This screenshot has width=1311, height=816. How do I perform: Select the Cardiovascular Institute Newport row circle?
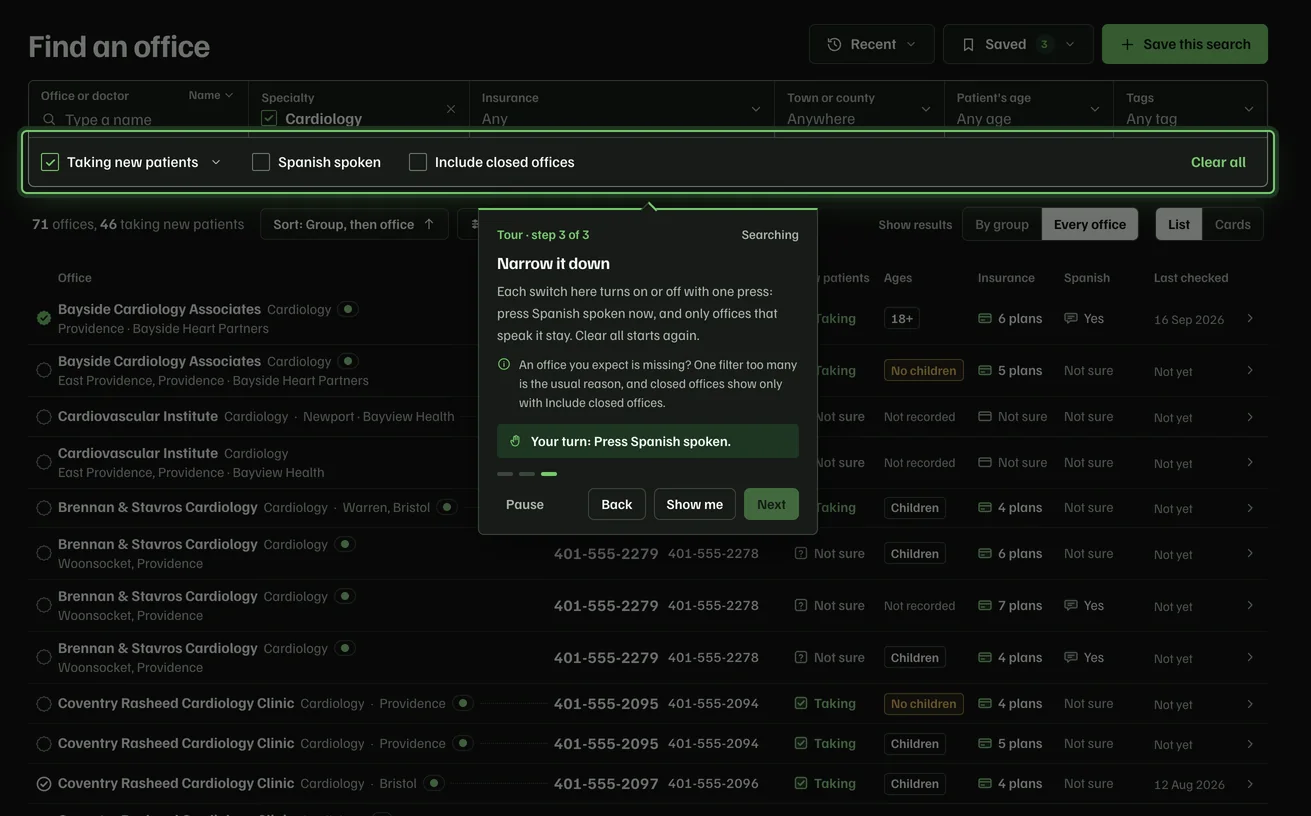coord(44,417)
